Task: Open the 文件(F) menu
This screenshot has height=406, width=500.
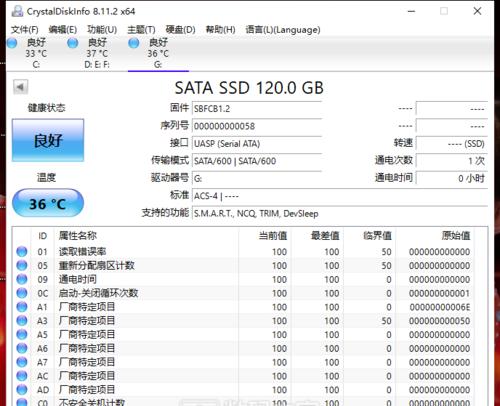Action: click(24, 30)
